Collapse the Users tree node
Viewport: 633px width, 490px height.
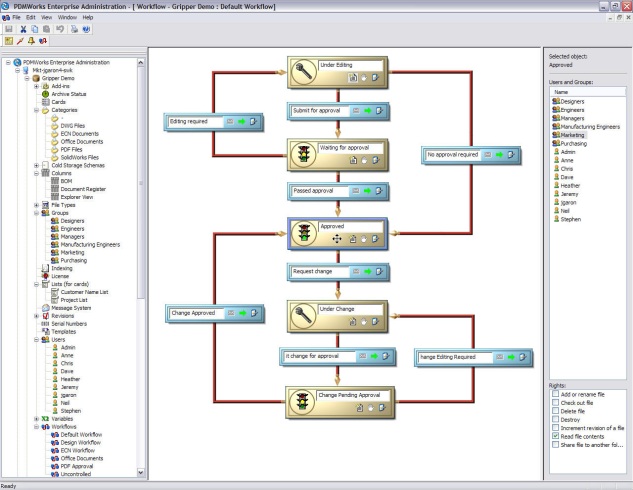point(36,340)
